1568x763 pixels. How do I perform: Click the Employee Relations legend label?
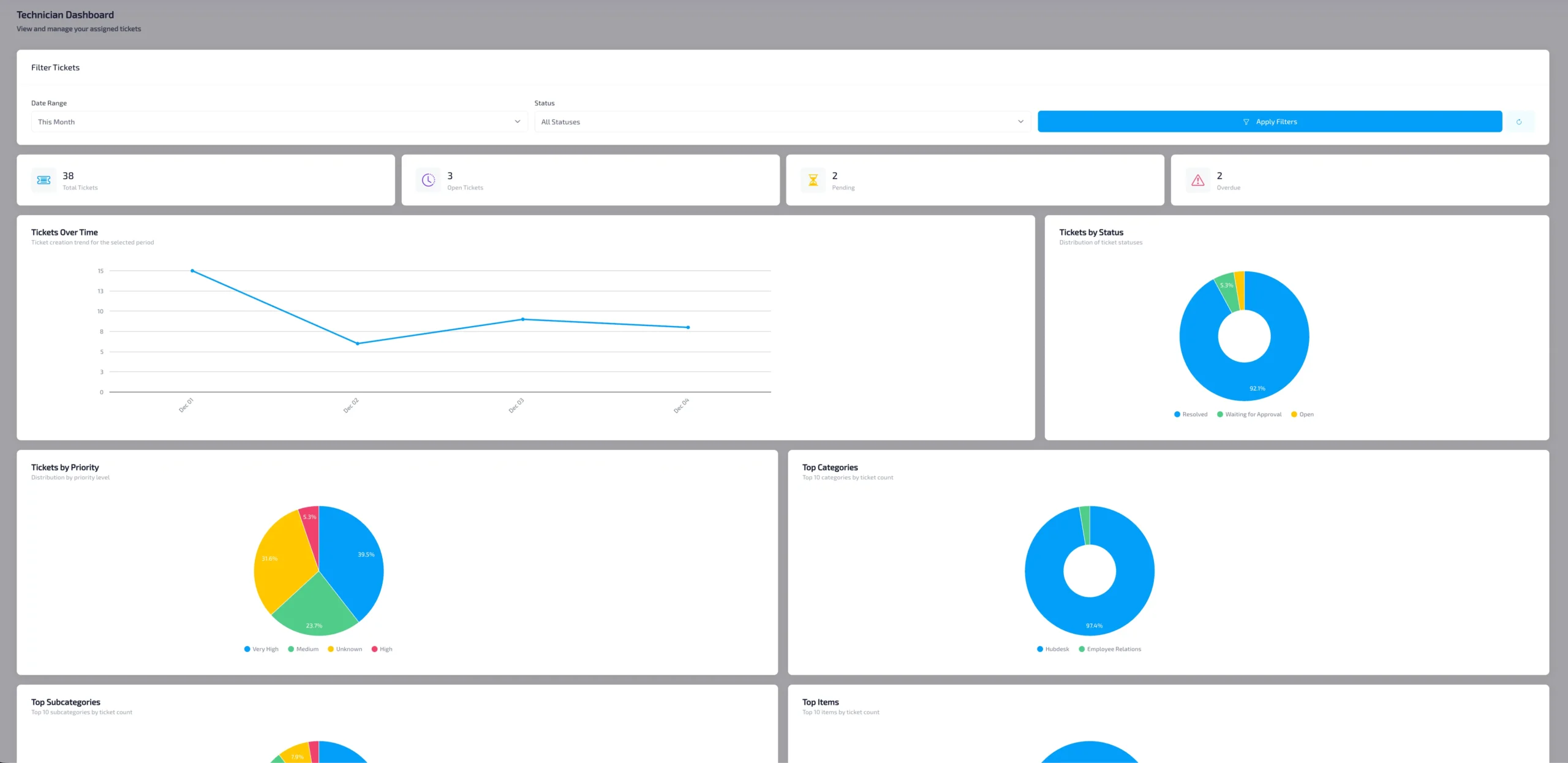pos(1114,650)
